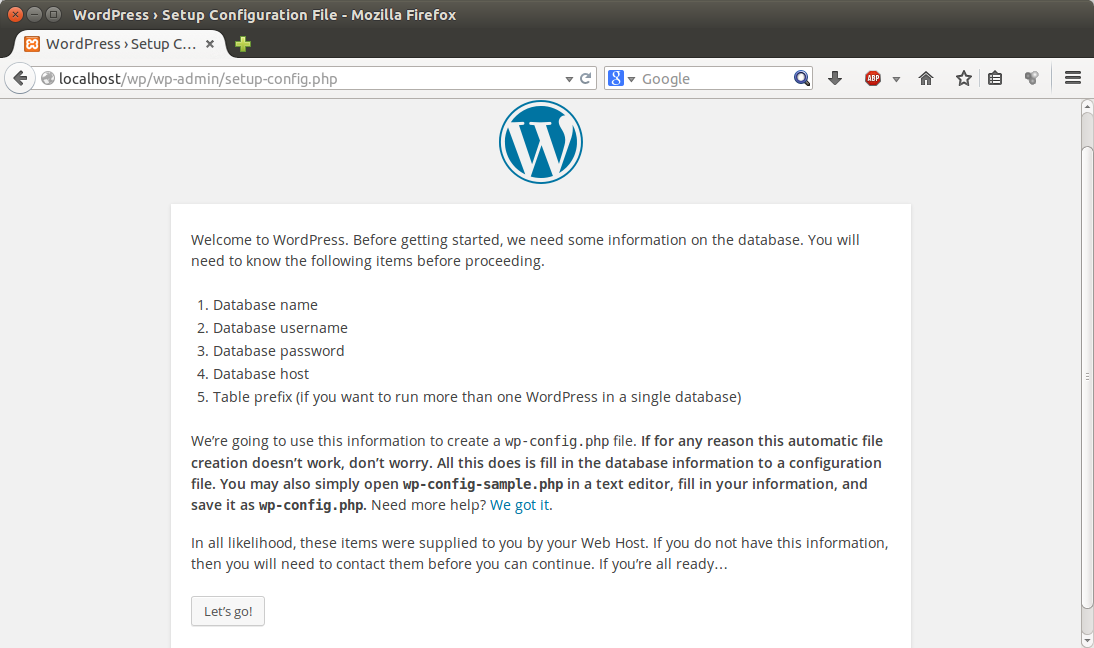Go to the Firefox home page icon
Screen dimensions: 1094x648
coord(926,78)
